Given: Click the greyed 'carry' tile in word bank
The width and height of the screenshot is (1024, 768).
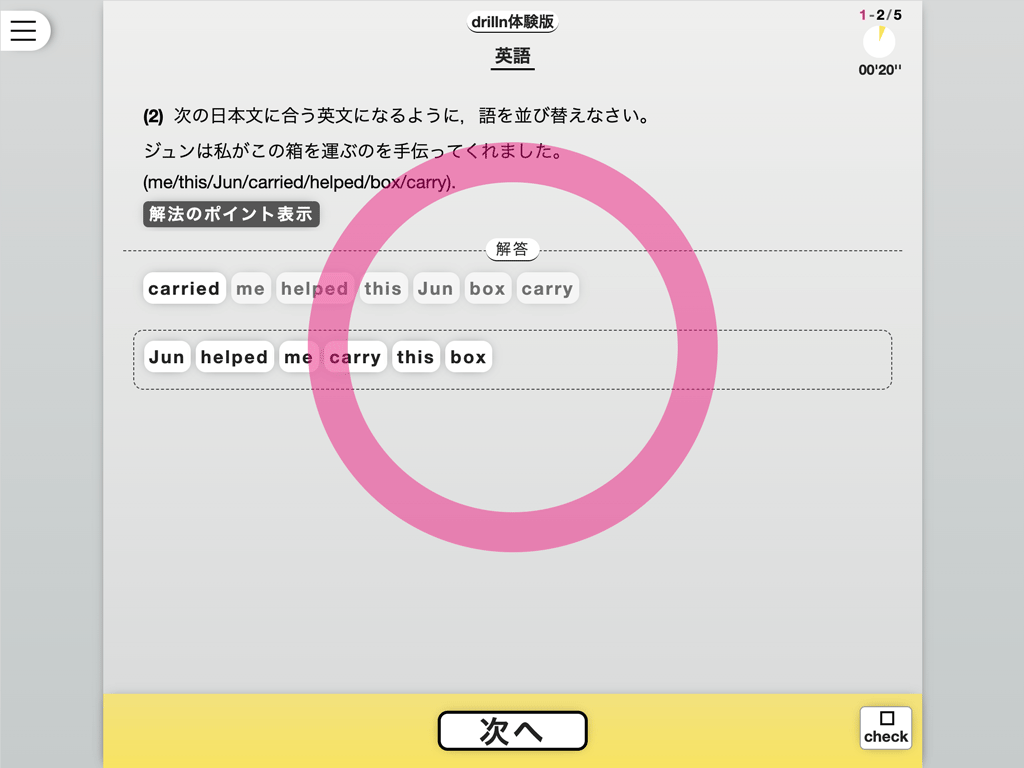Looking at the screenshot, I should click(x=547, y=289).
